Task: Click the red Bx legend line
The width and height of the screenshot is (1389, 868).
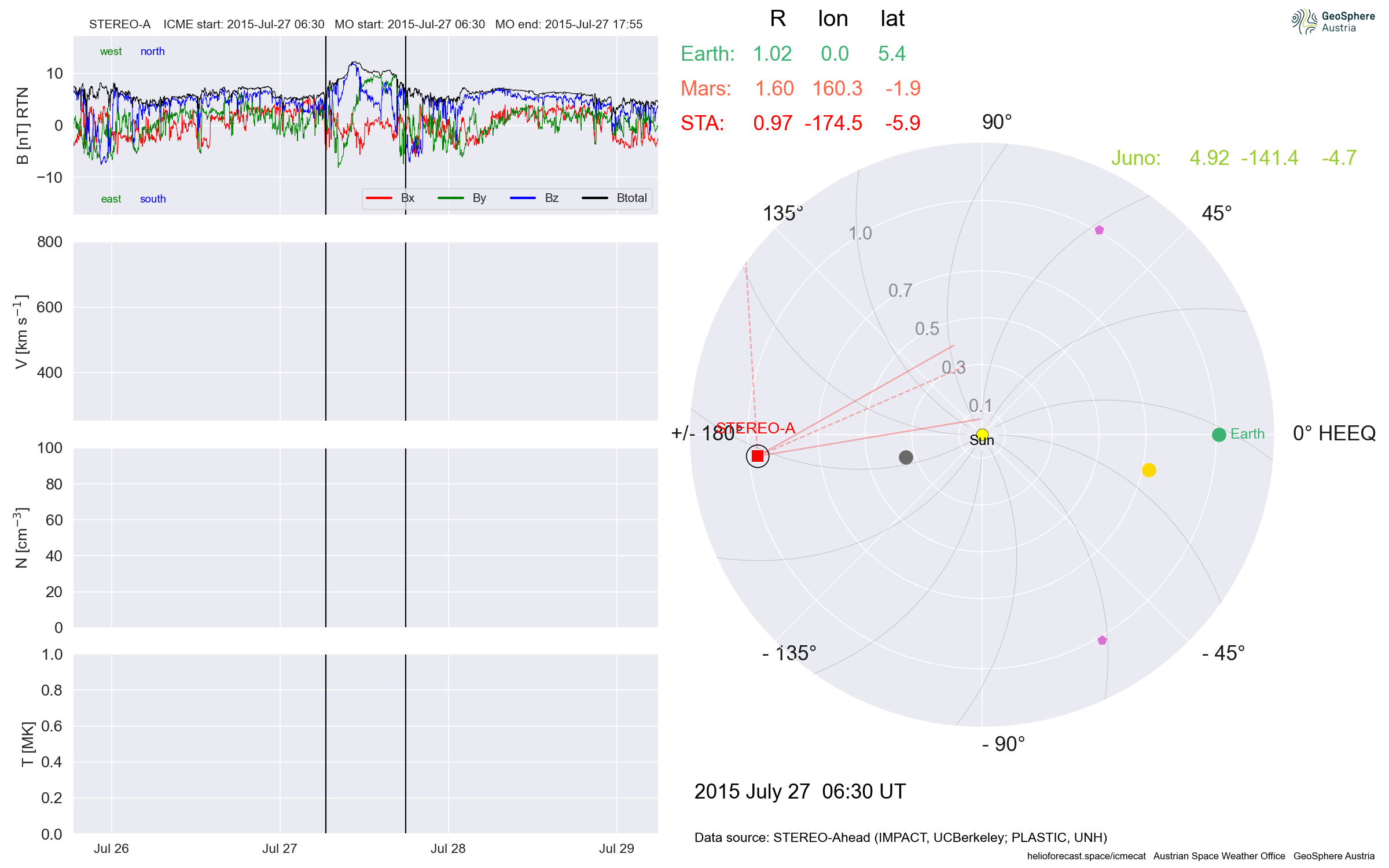Action: pyautogui.click(x=379, y=198)
